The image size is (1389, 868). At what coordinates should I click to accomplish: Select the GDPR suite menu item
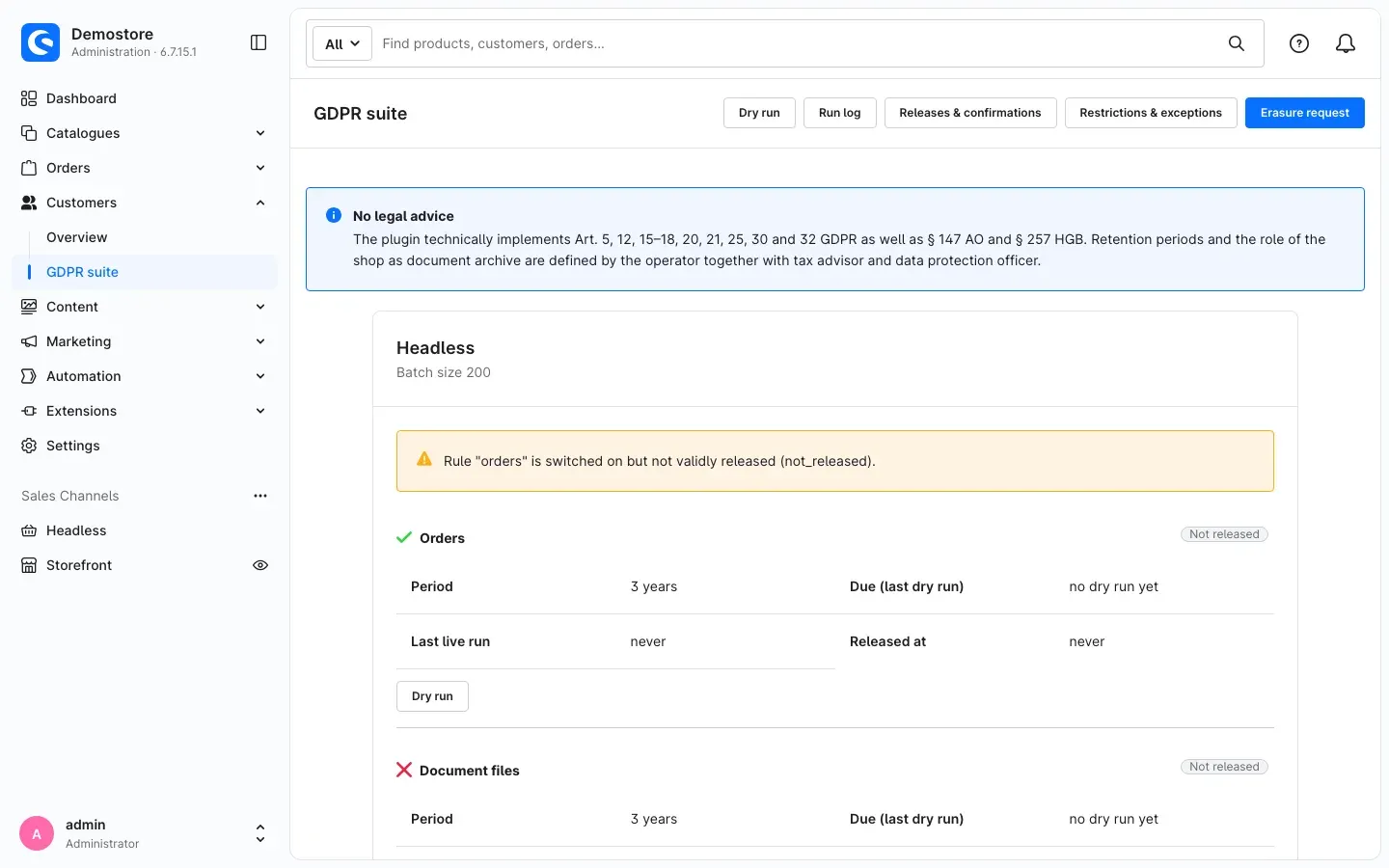point(145,272)
